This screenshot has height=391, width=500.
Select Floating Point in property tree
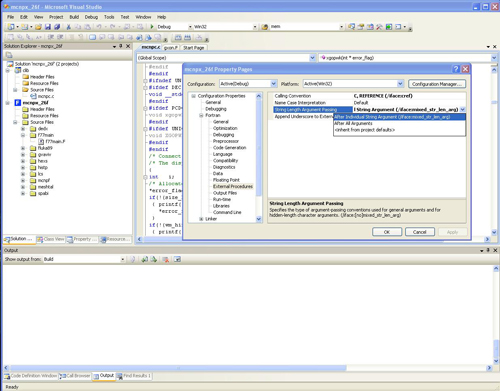pyautogui.click(x=226, y=180)
